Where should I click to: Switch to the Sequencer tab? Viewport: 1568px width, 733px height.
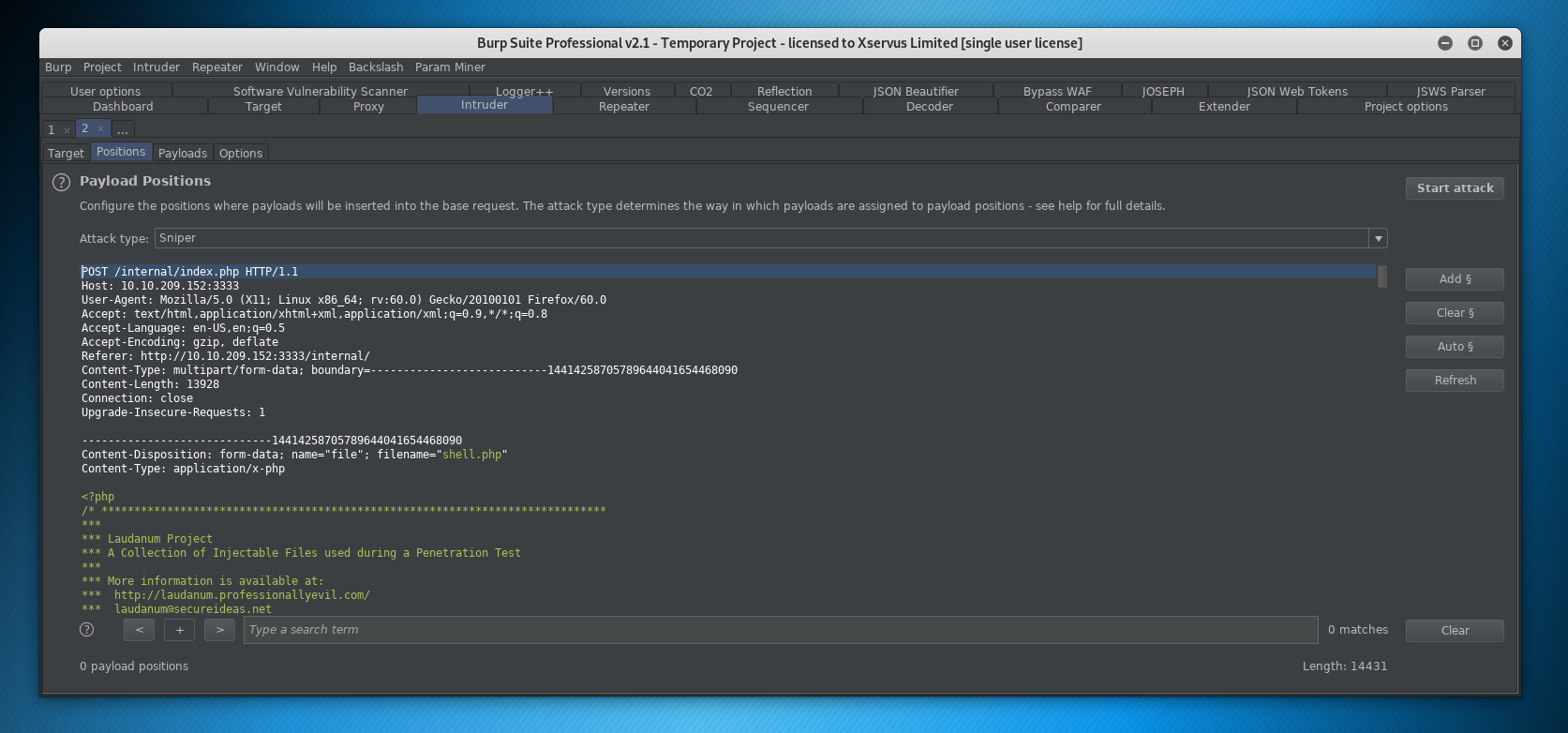pyautogui.click(x=778, y=106)
